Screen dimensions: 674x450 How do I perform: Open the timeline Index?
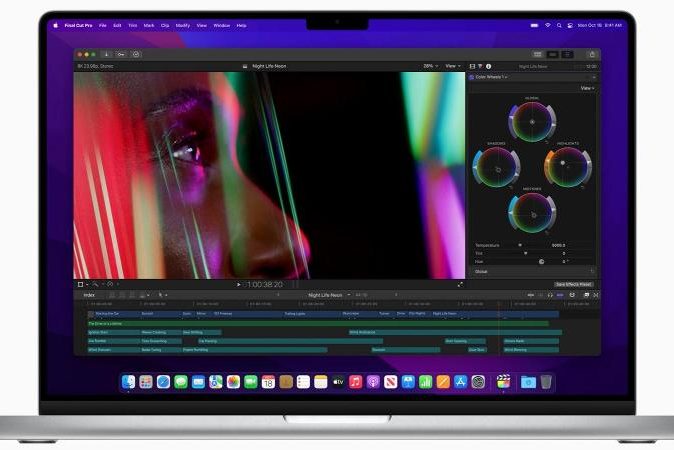point(89,295)
